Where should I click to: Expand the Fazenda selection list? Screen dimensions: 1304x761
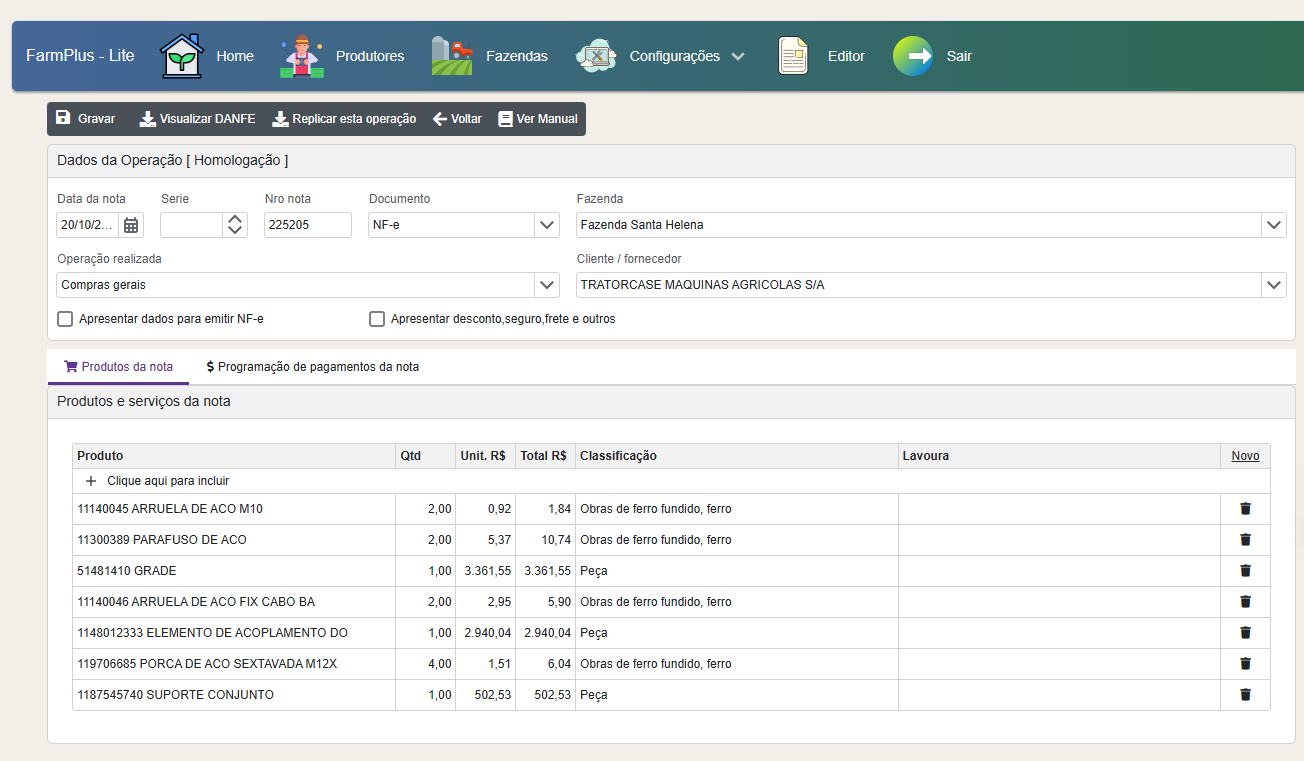click(x=1273, y=225)
